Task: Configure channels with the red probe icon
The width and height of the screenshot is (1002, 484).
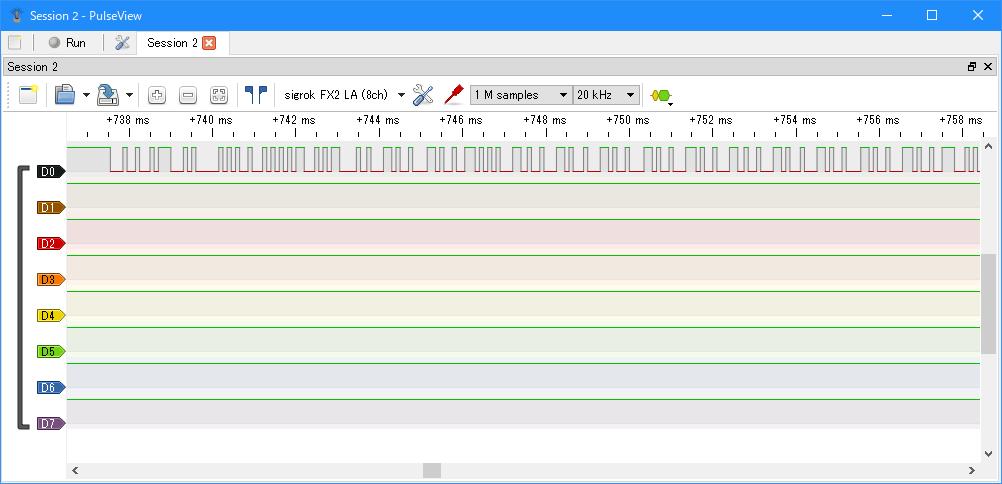Action: coord(453,95)
